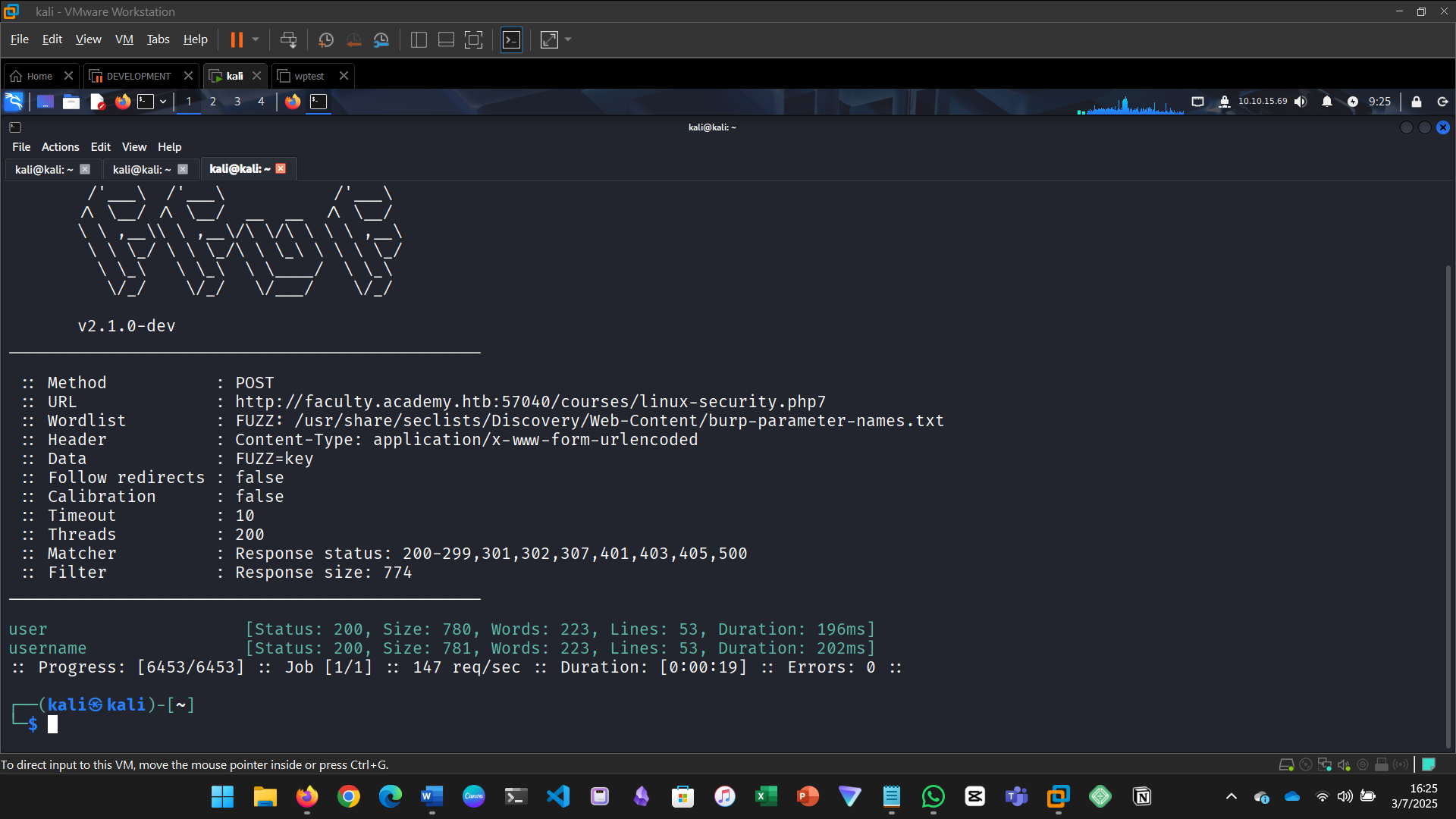Focus the running Firefox window in Kali panel
This screenshot has width=1456, height=819.
click(x=293, y=102)
